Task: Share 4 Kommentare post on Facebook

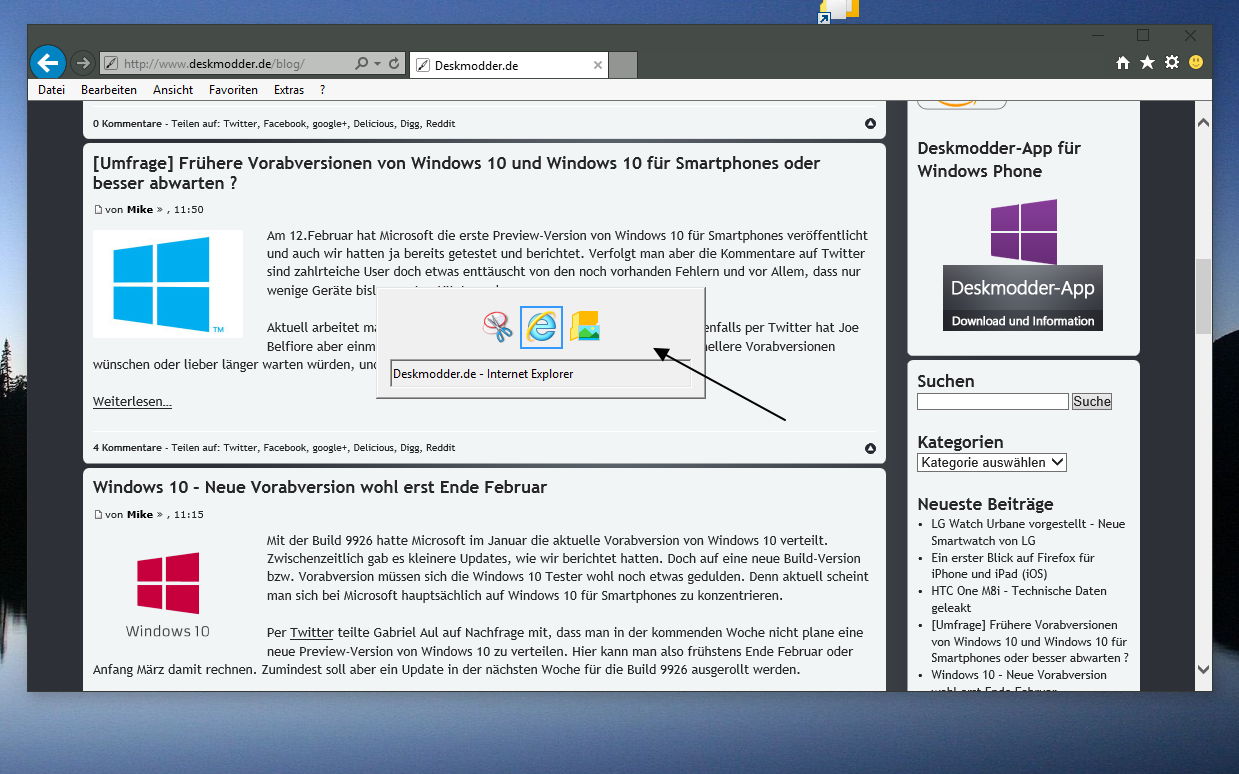Action: 284,448
